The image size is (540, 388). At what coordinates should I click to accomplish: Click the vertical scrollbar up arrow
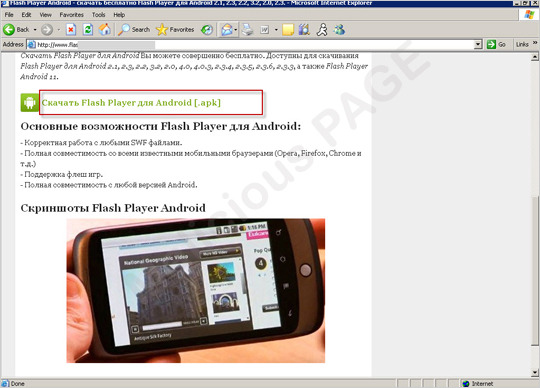pos(534,57)
